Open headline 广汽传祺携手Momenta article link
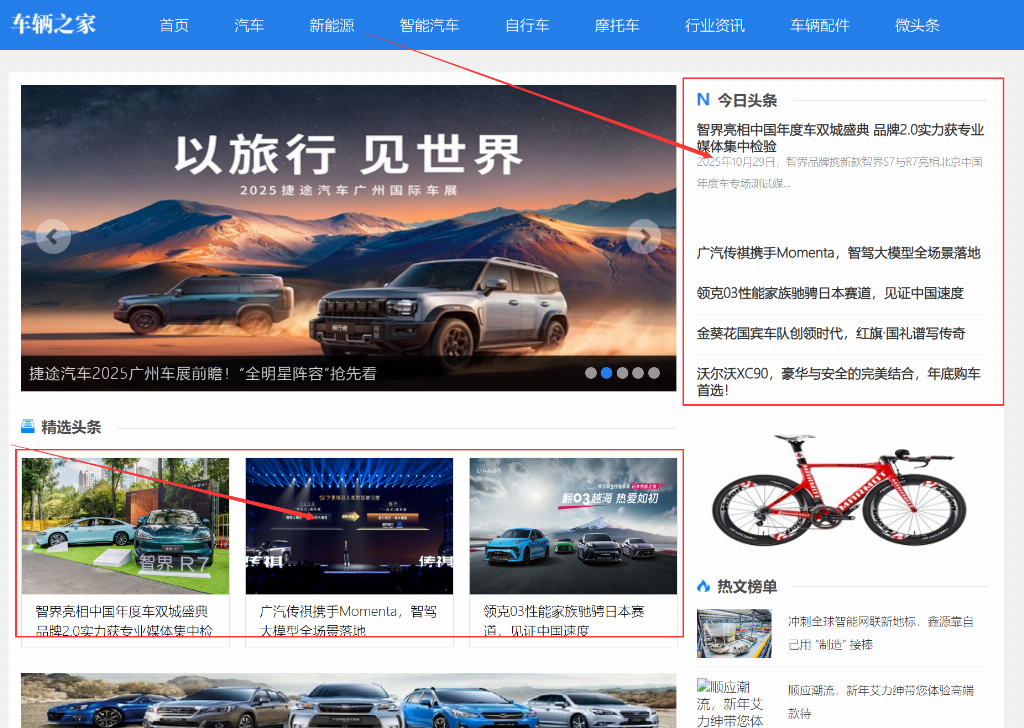Viewport: 1024px width, 728px height. 839,253
